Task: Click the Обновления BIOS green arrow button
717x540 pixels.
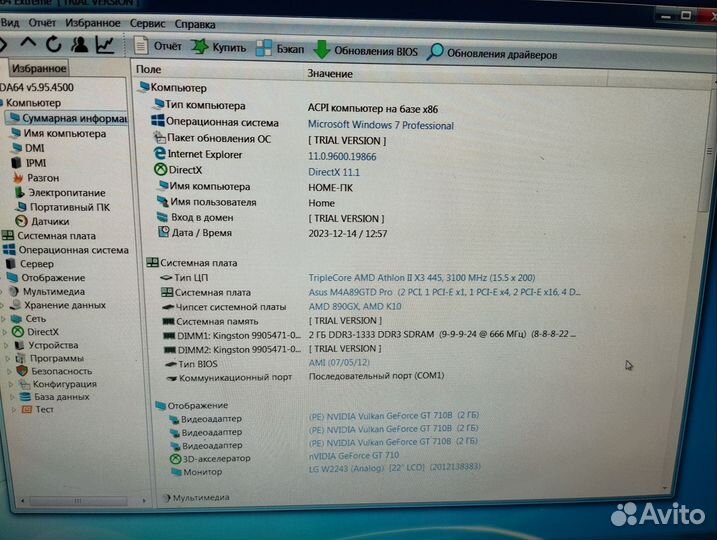Action: (366, 50)
